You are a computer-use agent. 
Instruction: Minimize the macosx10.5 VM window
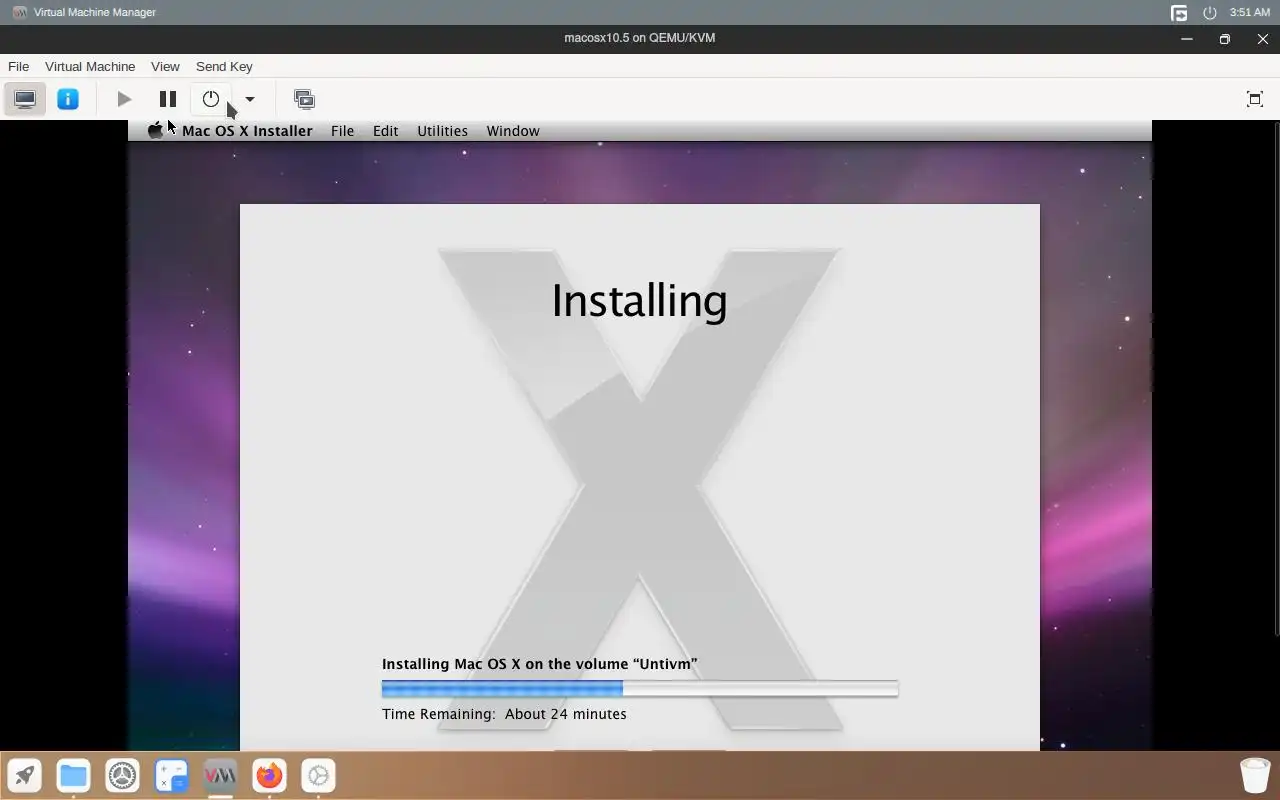(x=1187, y=38)
